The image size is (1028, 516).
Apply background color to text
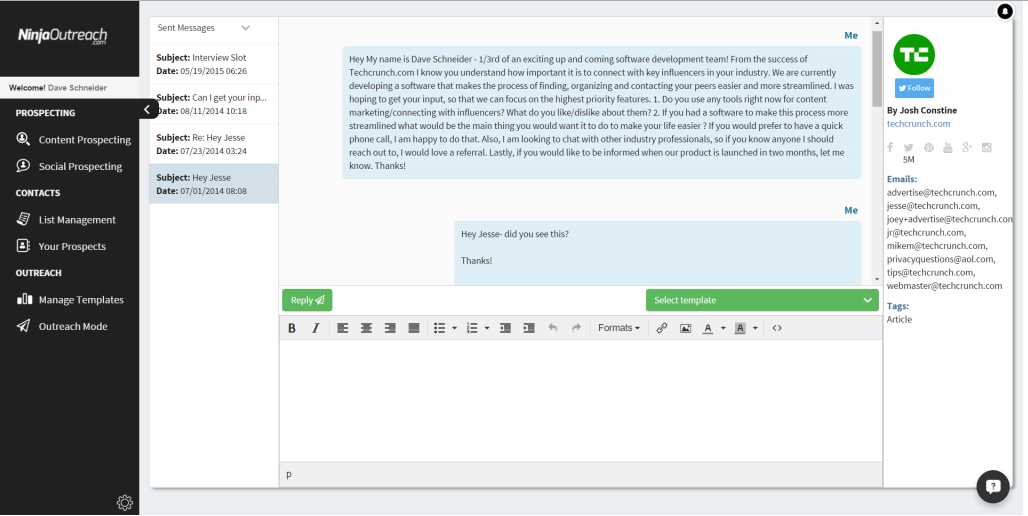[x=740, y=328]
